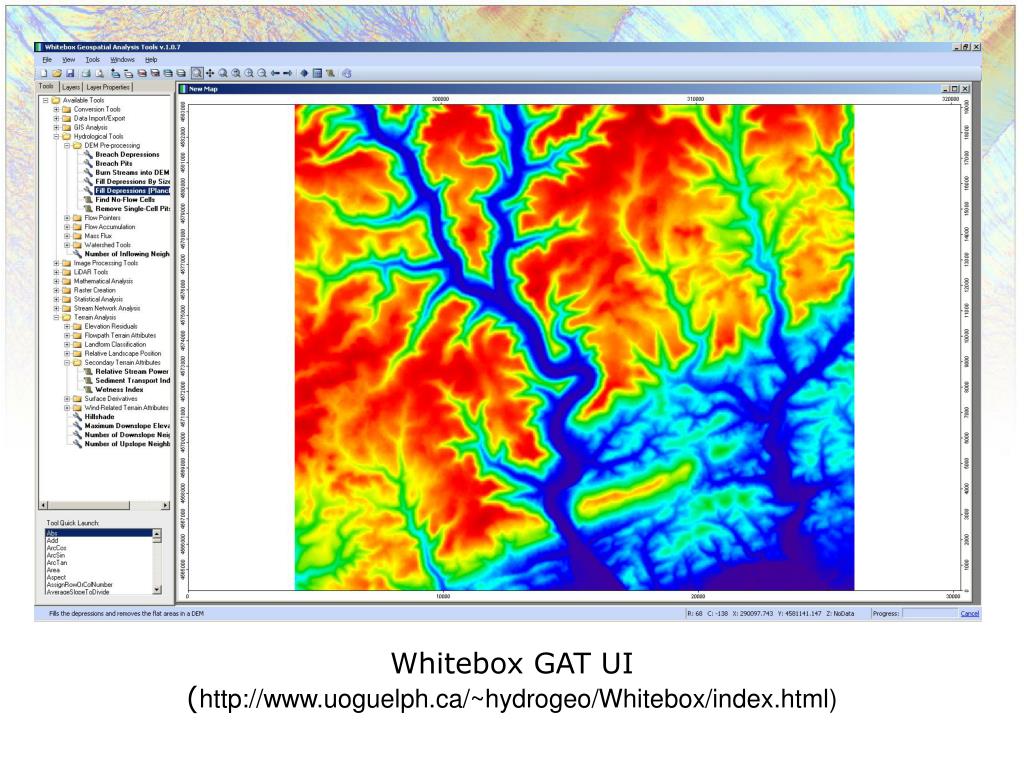Click the script icon beside Relative Stream Power
This screenshot has width=1024, height=768.
coord(88,371)
